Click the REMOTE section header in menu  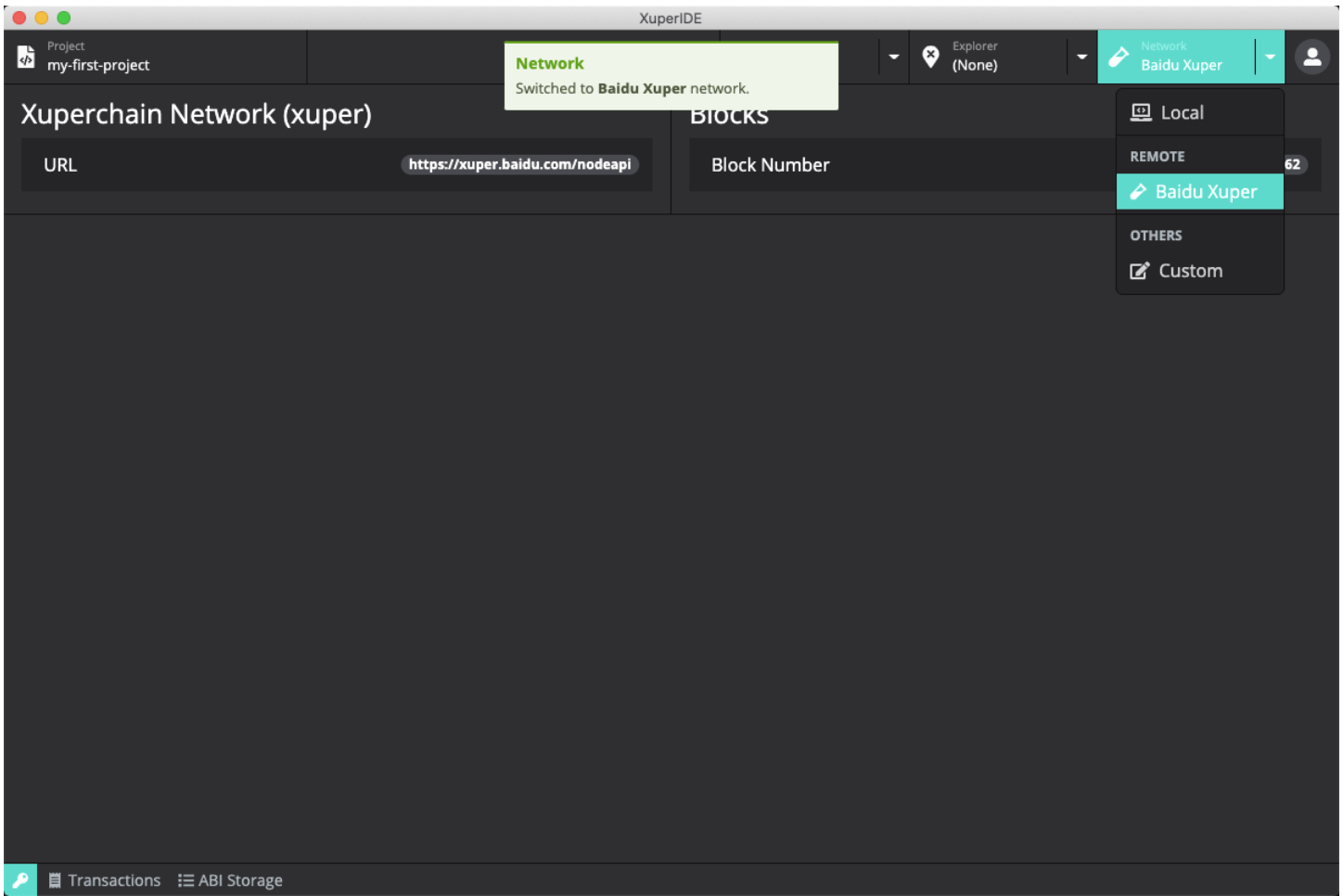point(1158,157)
